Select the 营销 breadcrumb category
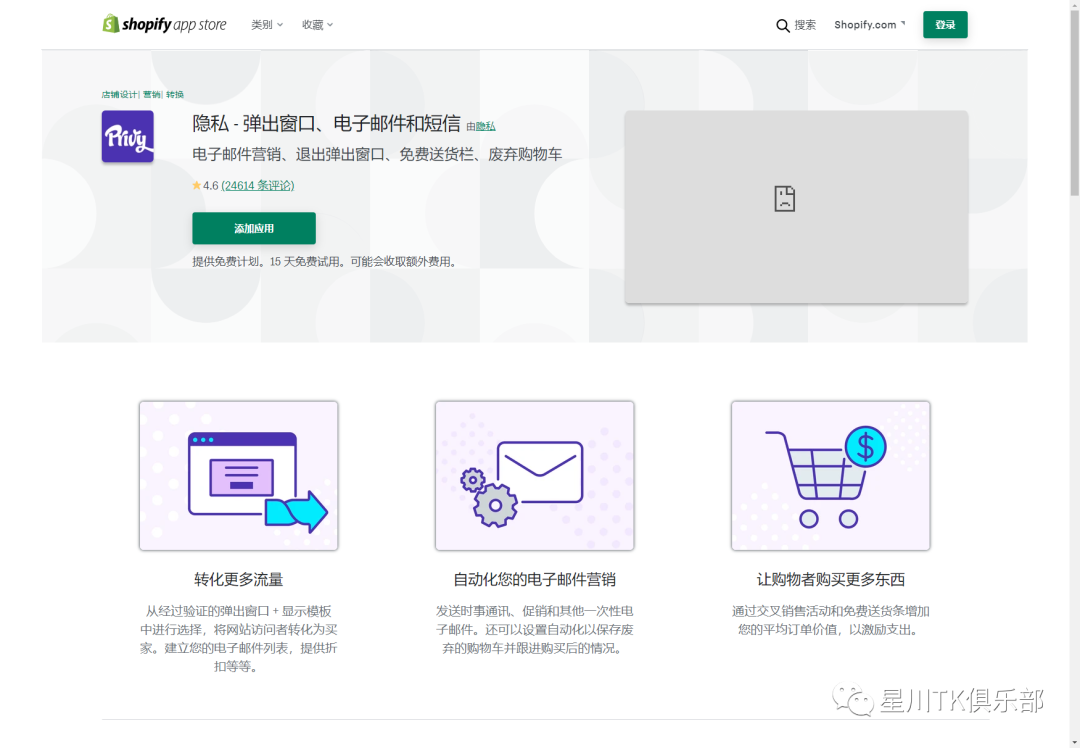1080x748 pixels. [151, 94]
